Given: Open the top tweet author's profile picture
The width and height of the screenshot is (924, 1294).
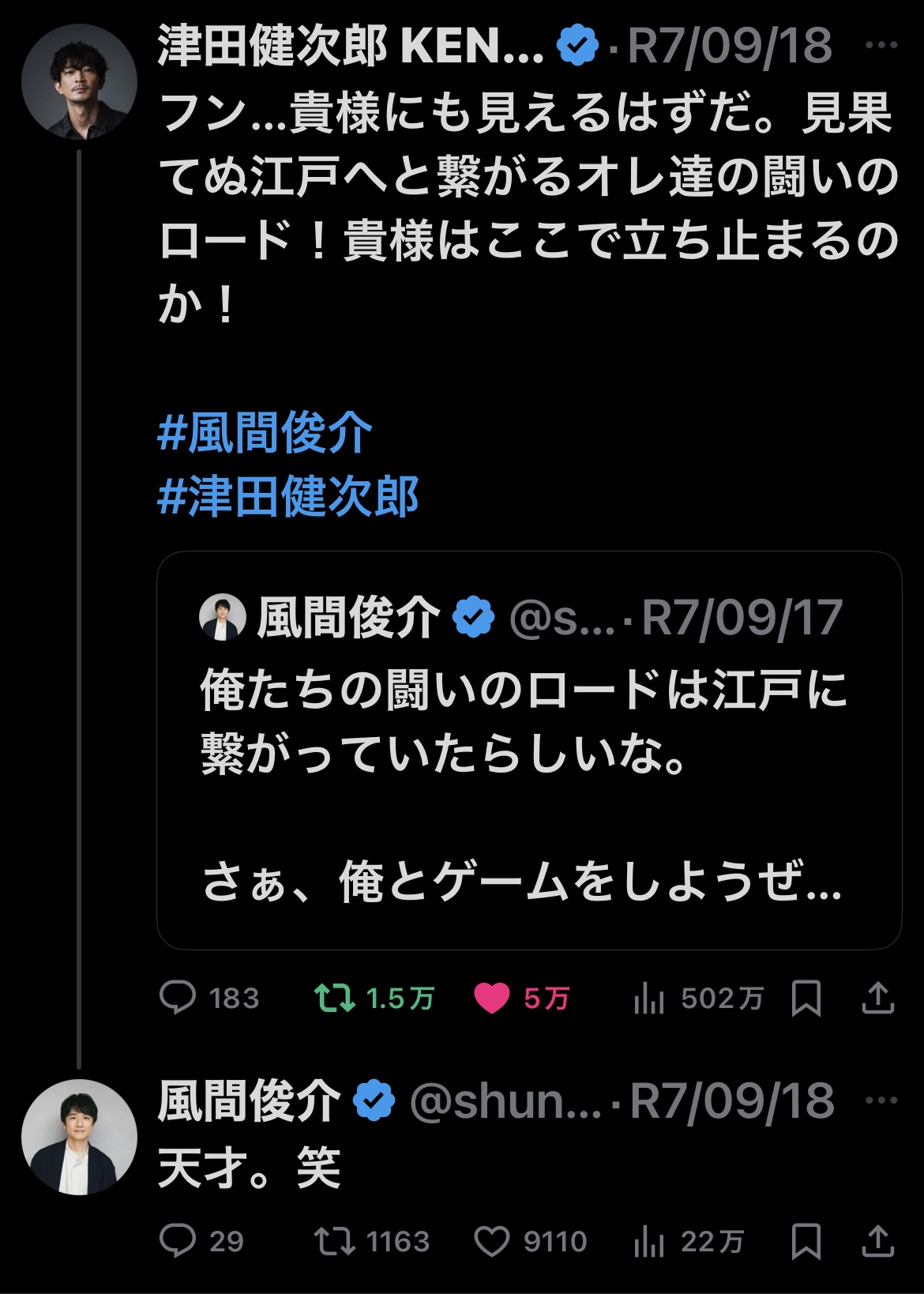Looking at the screenshot, I should (79, 81).
